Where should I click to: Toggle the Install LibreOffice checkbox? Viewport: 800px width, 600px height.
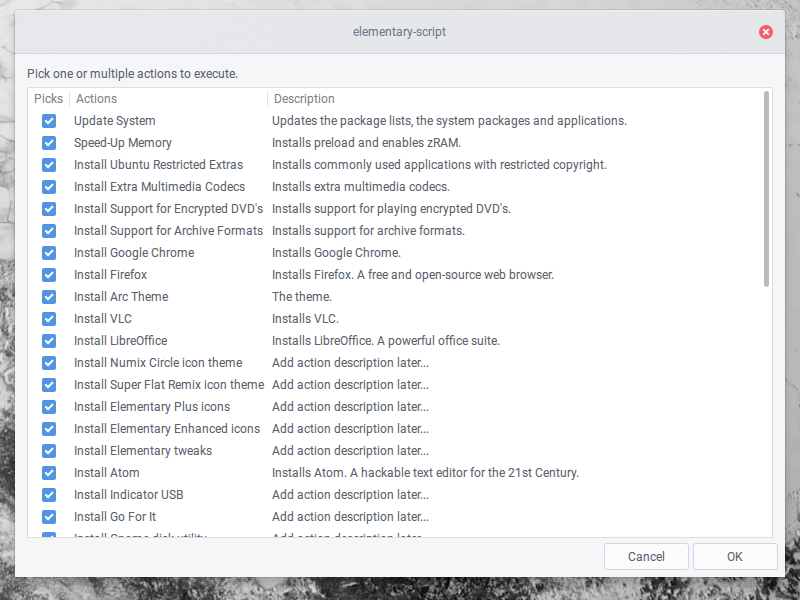click(49, 341)
